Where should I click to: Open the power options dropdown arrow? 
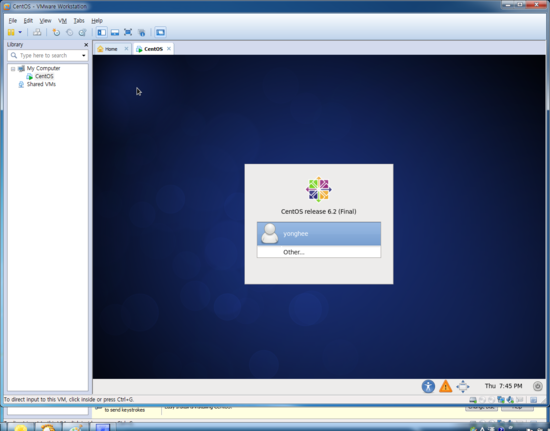pyautogui.click(x=20, y=32)
